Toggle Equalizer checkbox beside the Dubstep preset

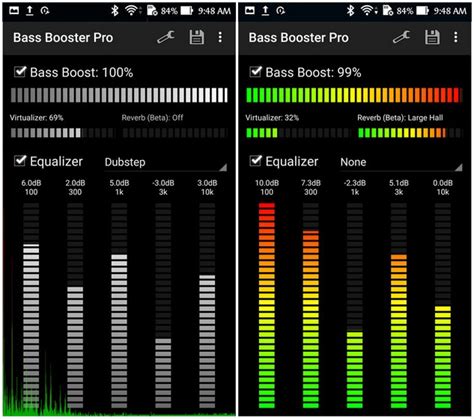[20, 161]
